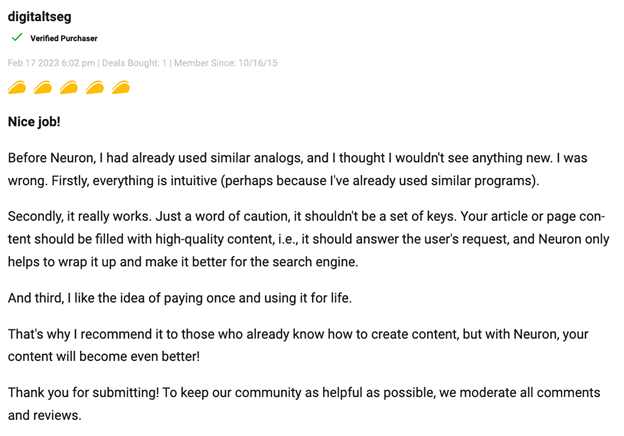Click the "Nice job!" review title
Viewport: 624px width, 436px height.
click(34, 122)
